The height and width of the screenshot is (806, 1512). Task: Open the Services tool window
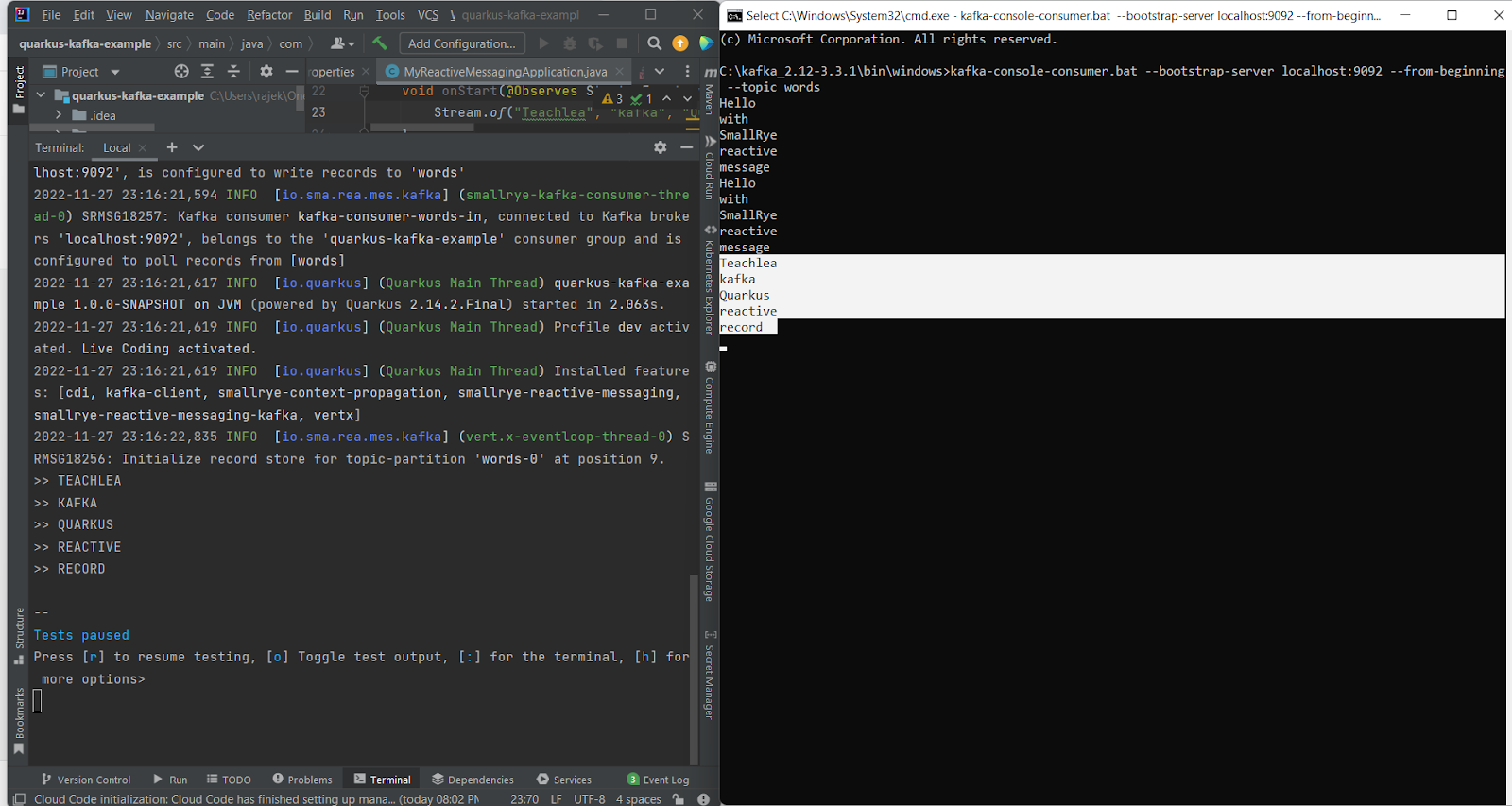[x=564, y=780]
